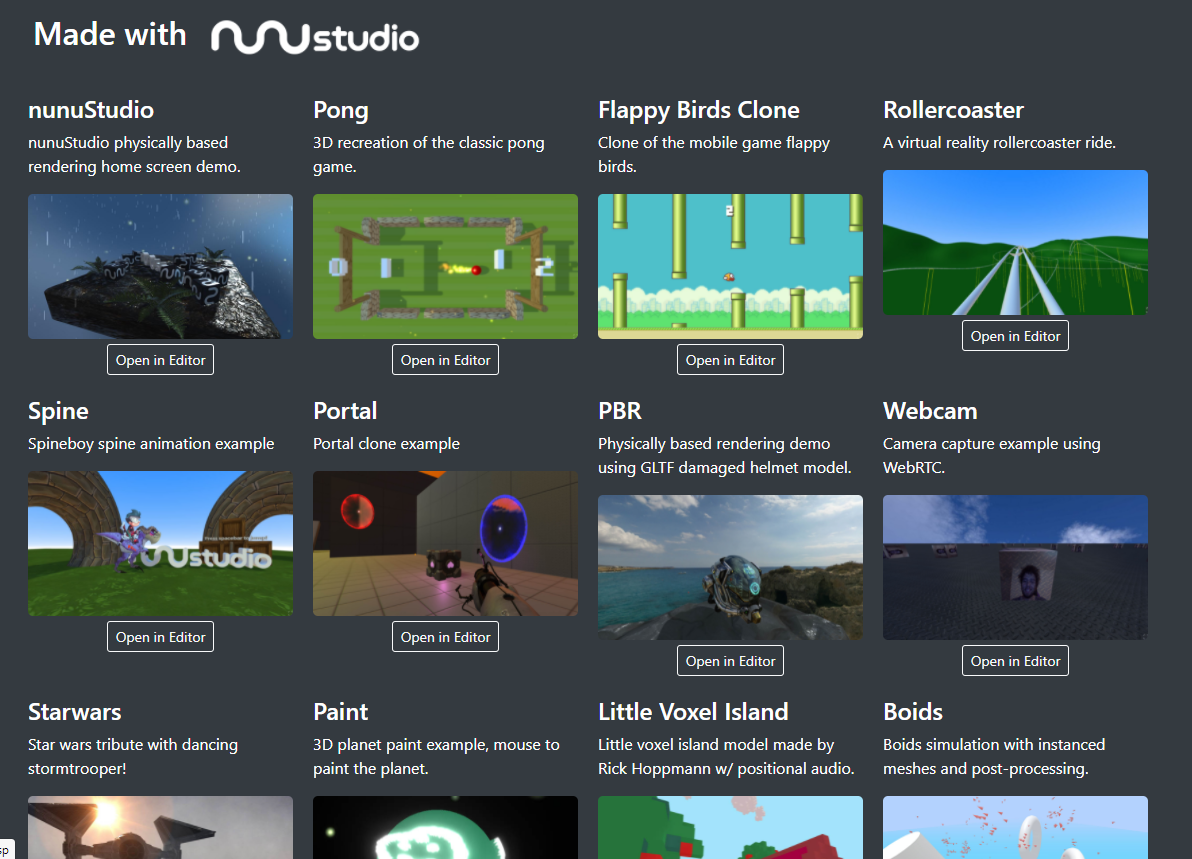Click 'Portal clone example' description
The height and width of the screenshot is (859, 1192).
[x=386, y=444]
